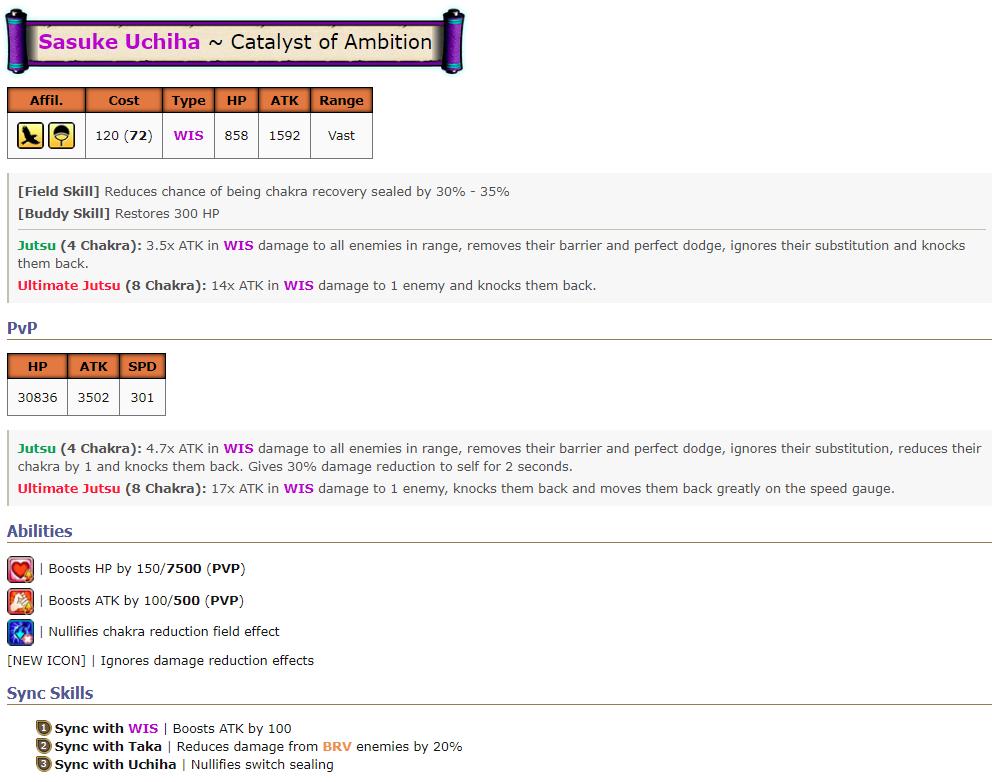Click the Uchiha fan affiliation icon
This screenshot has width=992, height=782.
pyautogui.click(x=61, y=135)
